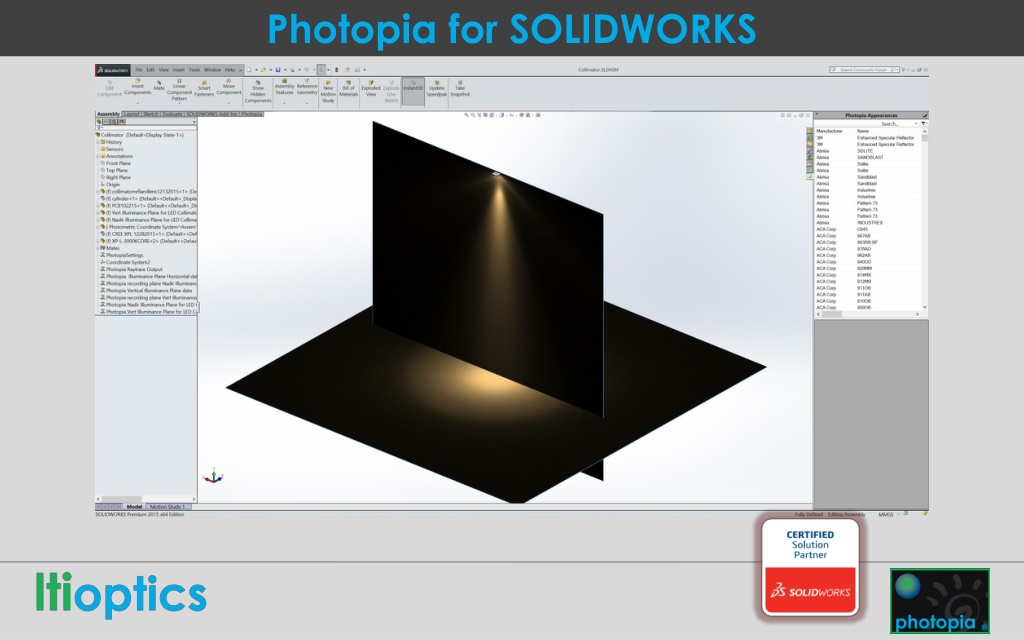The image size is (1024, 640).
Task: Open the Assembly Features dropdown arrow
Action: pyautogui.click(x=284, y=103)
